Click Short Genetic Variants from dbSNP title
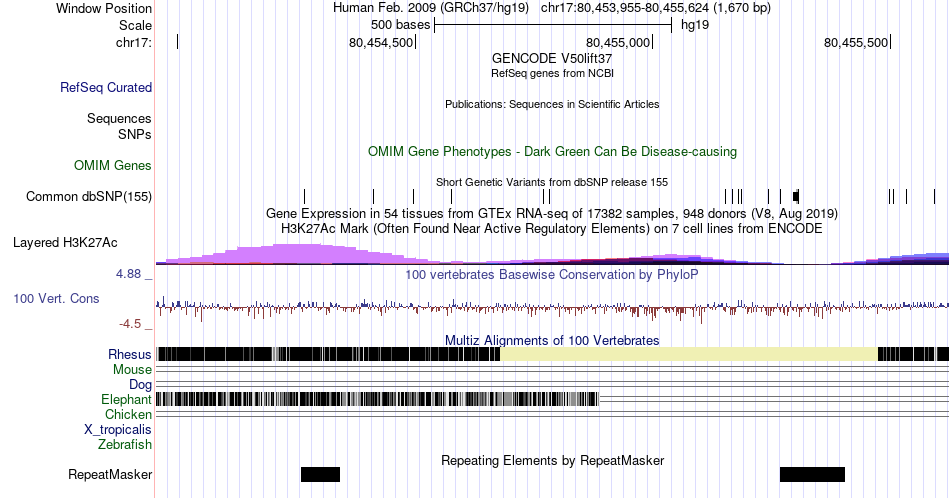This screenshot has width=950, height=498. pyautogui.click(x=552, y=182)
